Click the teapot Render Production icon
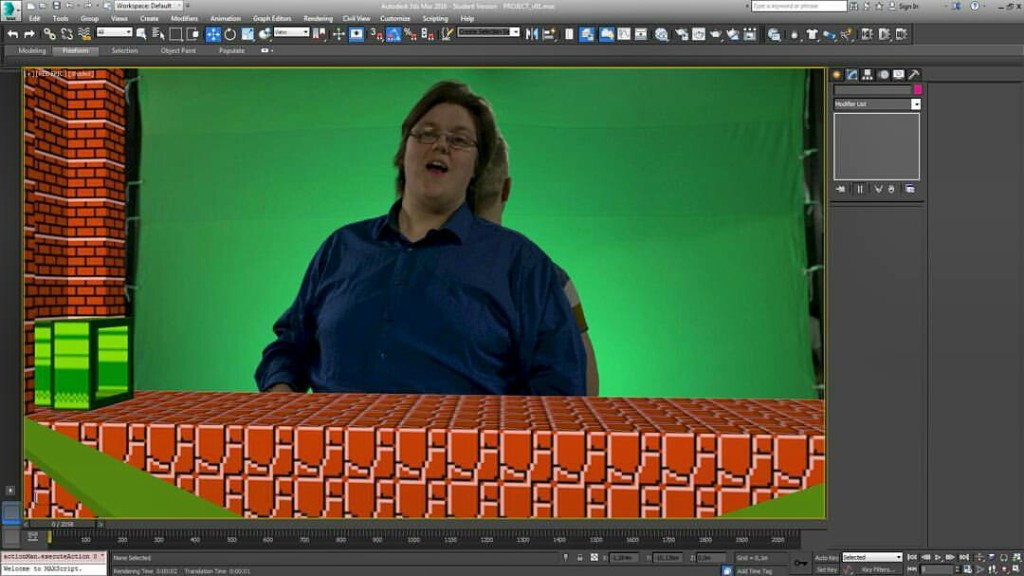The width and height of the screenshot is (1024, 576). pos(716,34)
